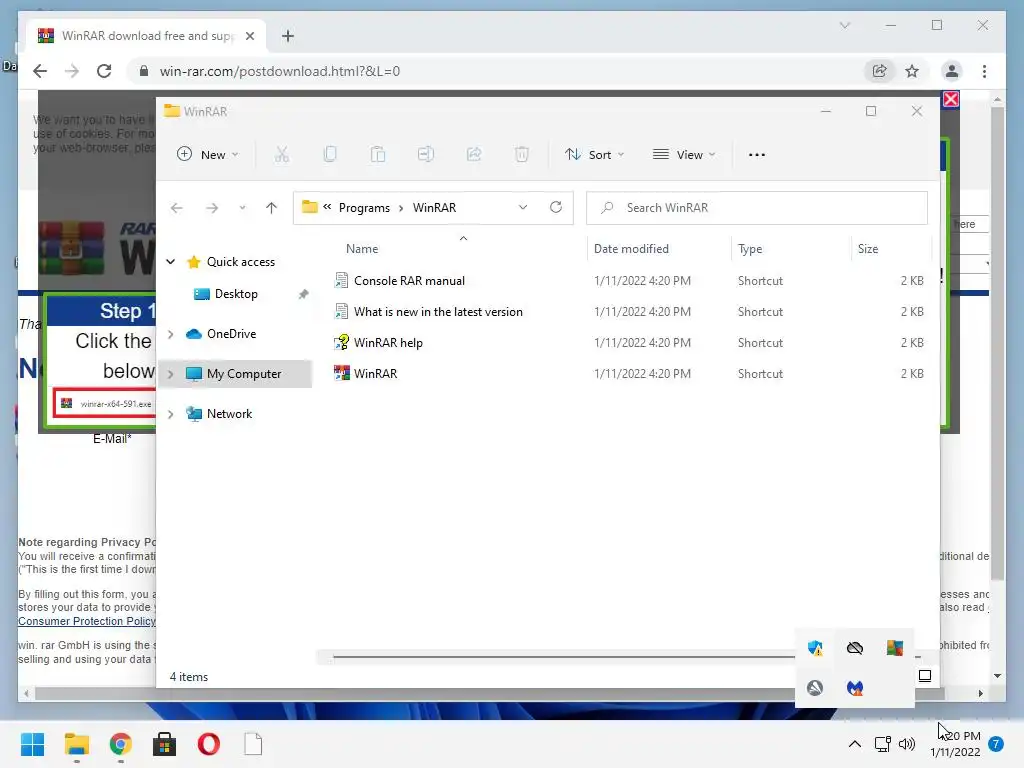Screen dimensions: 1024x768
Task: Click Chrome page vertical scrollbar
Action: click(997, 343)
